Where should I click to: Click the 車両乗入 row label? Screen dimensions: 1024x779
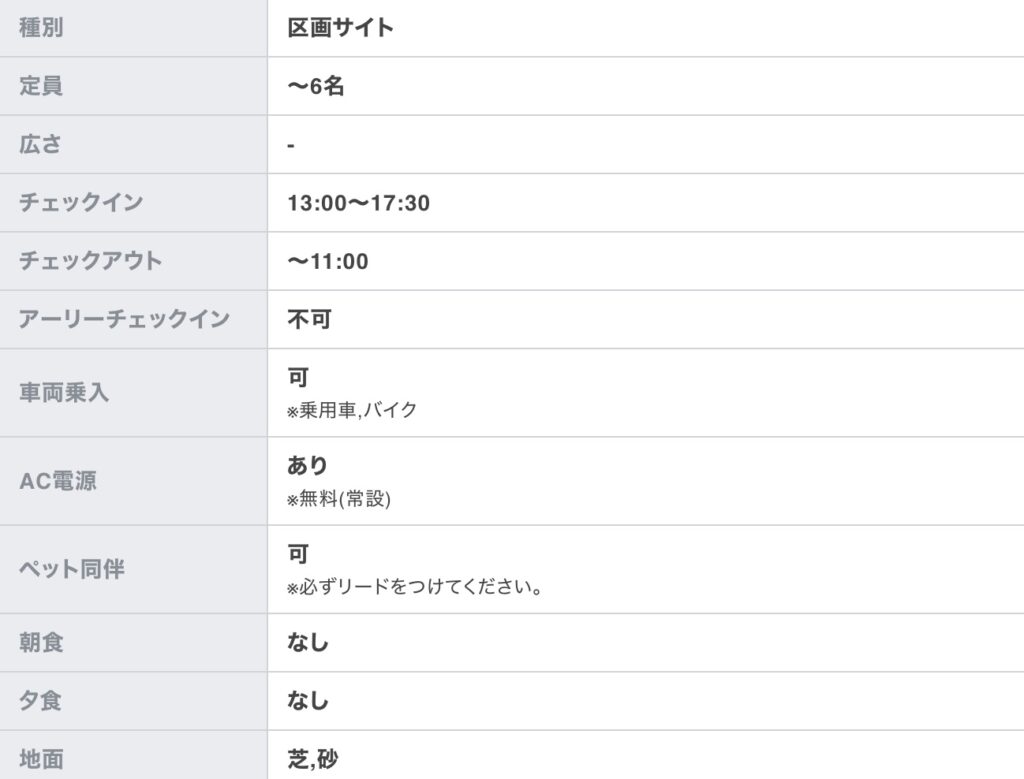pos(63,392)
